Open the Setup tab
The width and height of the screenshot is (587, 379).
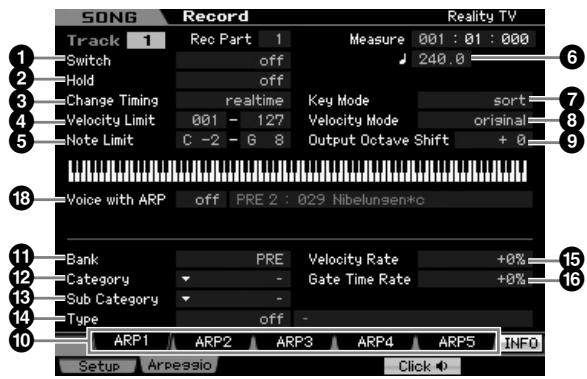point(98,366)
